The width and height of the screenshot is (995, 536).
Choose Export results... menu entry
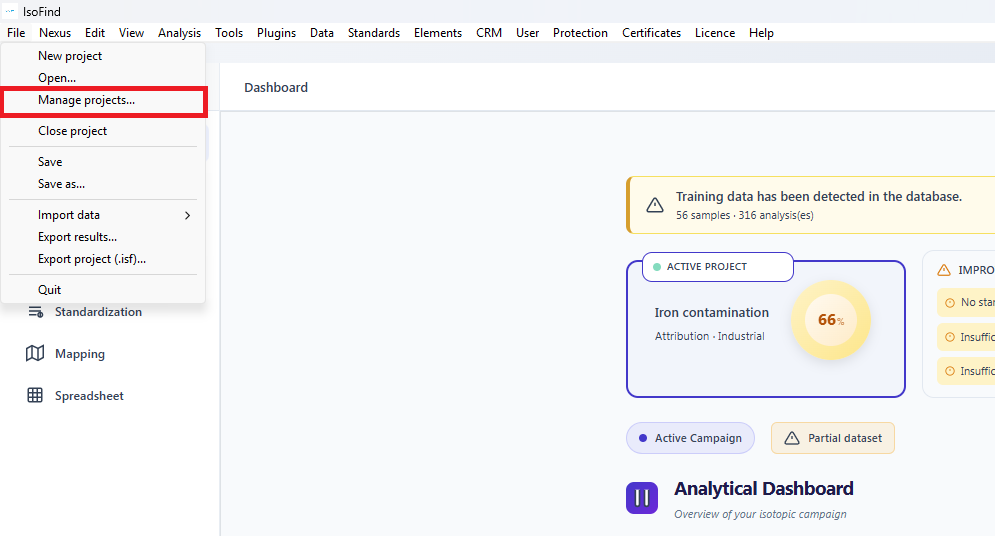[x=103, y=237]
